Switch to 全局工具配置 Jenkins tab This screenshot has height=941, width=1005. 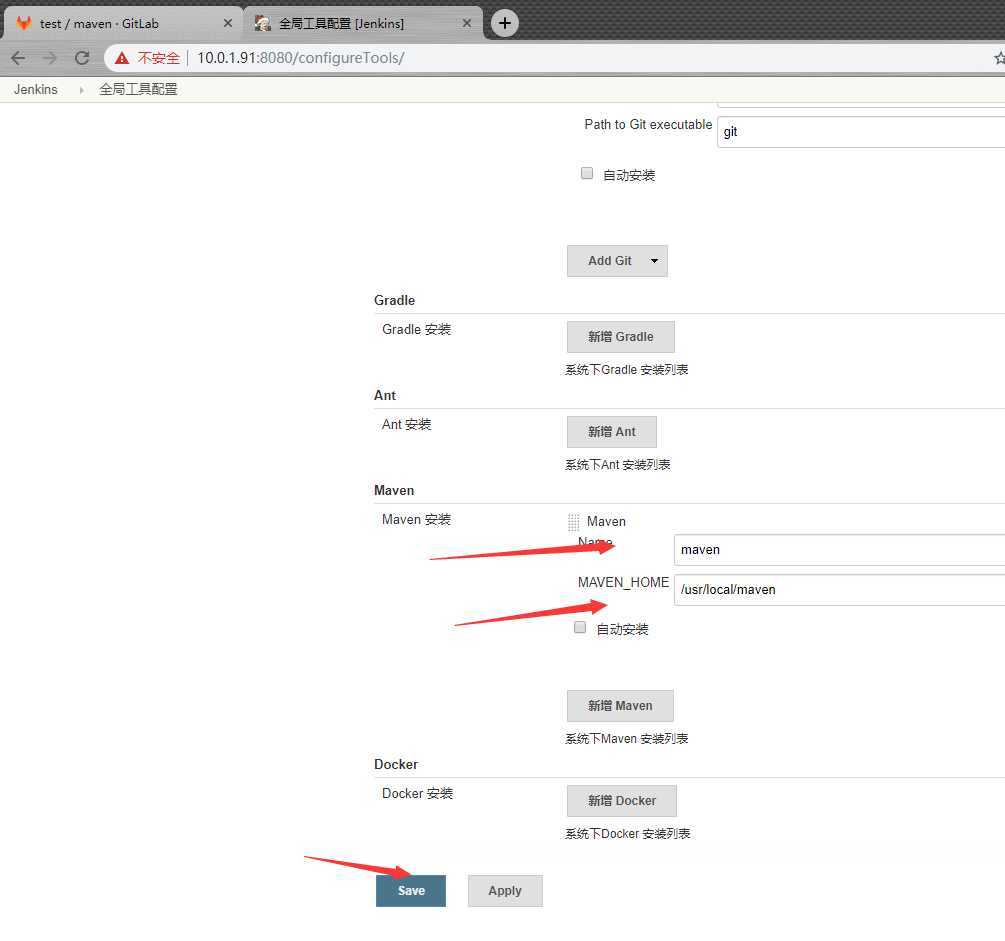(363, 23)
